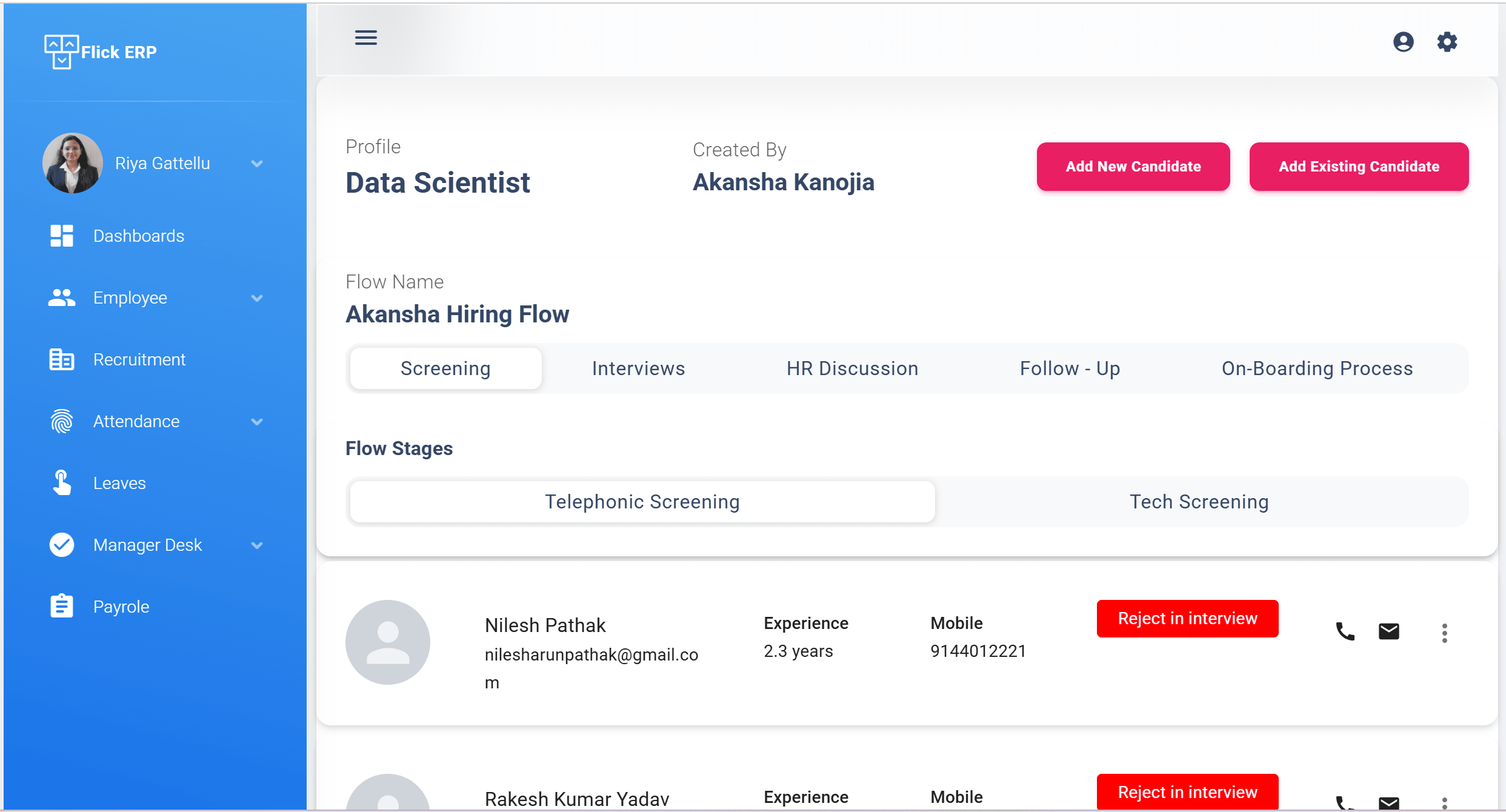The height and width of the screenshot is (812, 1506).
Task: Reject Nilesh Pathak in interview
Action: pos(1187,618)
